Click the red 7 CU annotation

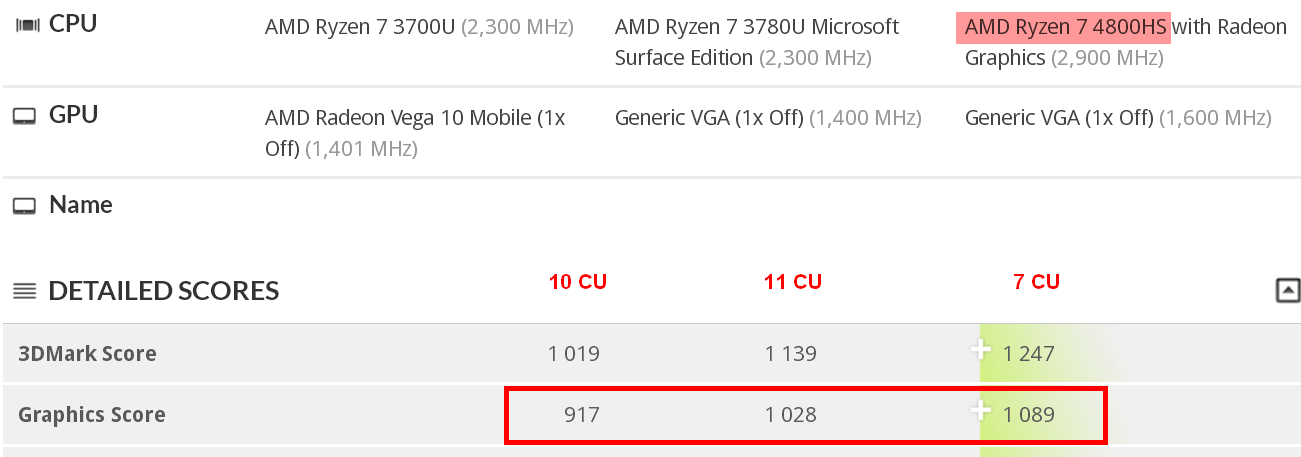pos(1036,282)
